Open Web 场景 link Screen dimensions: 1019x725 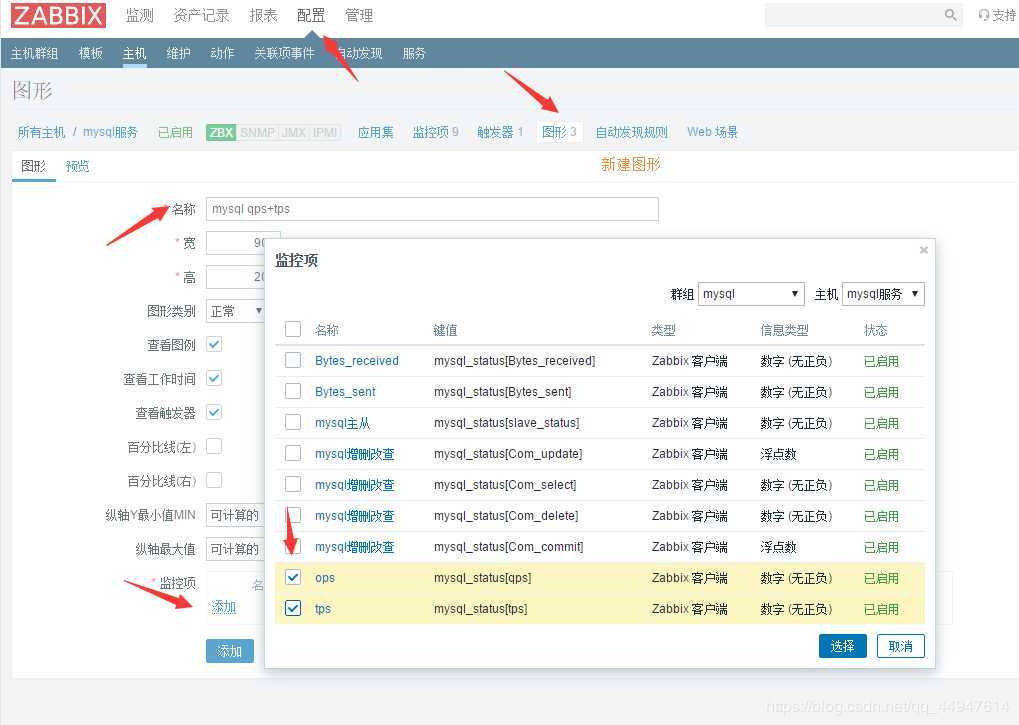712,133
